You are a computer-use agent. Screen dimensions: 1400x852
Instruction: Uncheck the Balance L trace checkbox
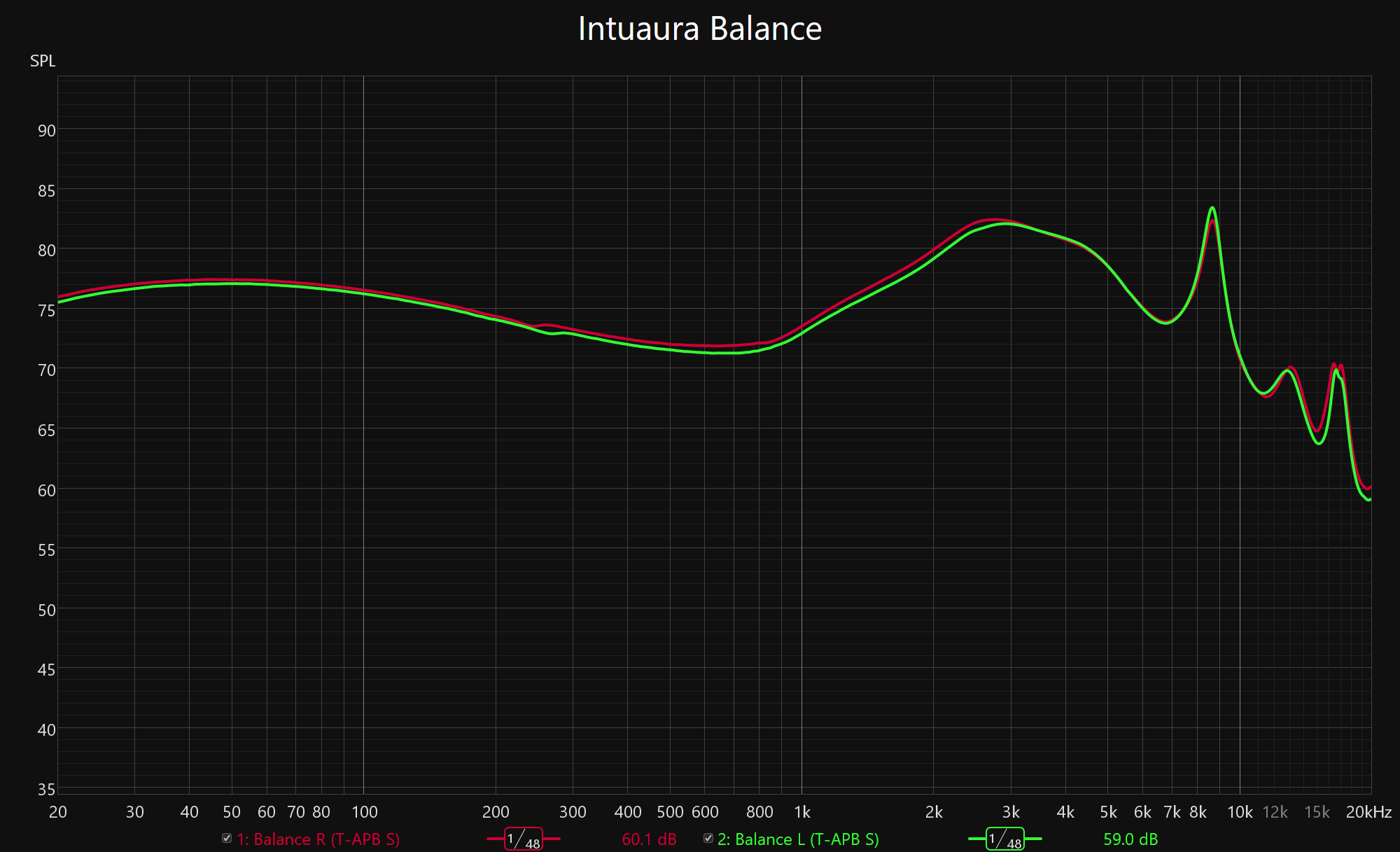click(708, 838)
